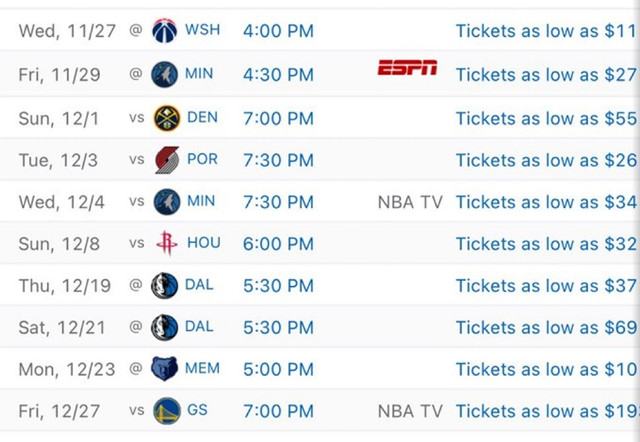Click the Timberwolves logo on Wed 12/4

pyautogui.click(x=167, y=202)
